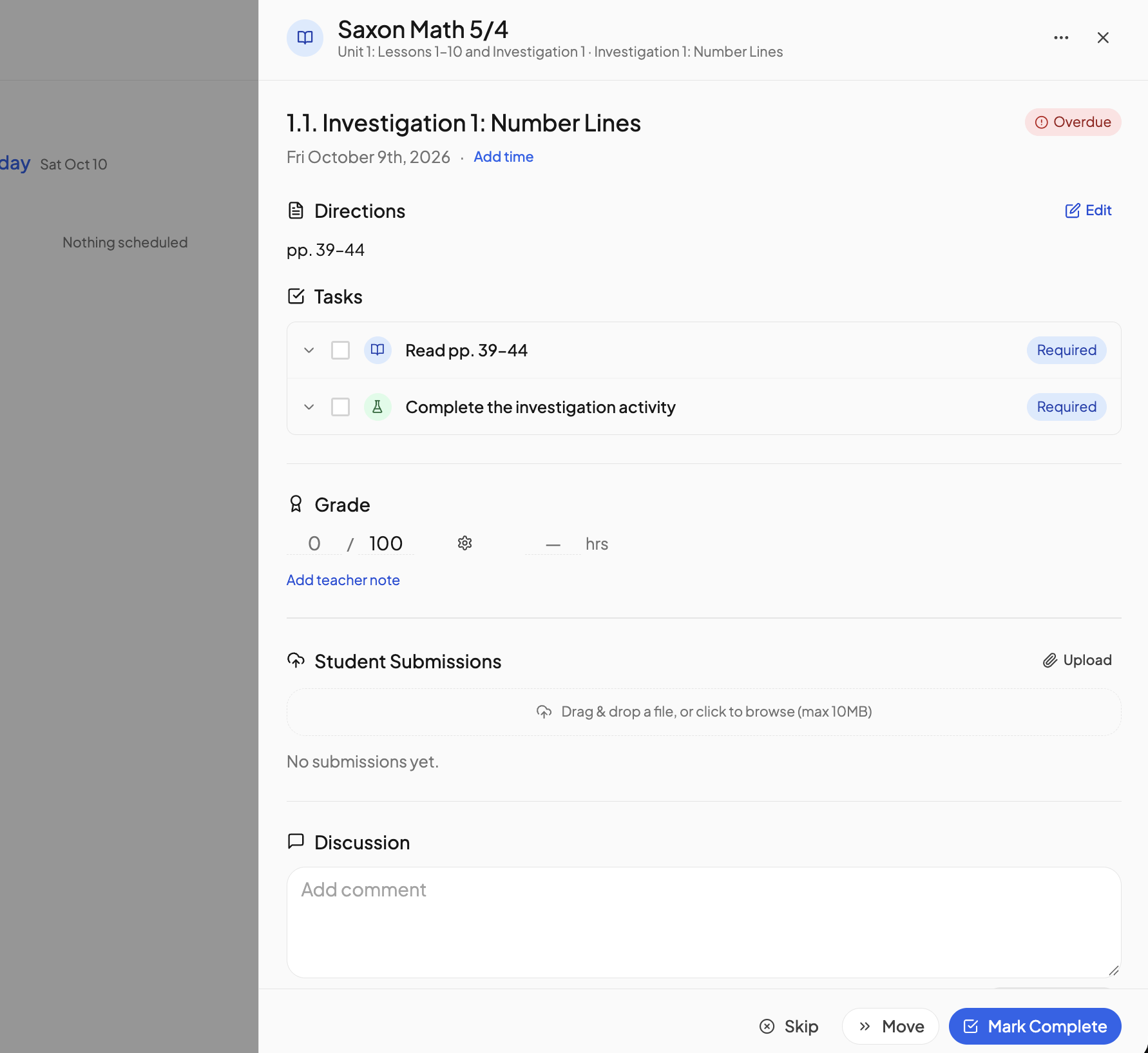Viewport: 1148px width, 1053px height.
Task: Open the three-dot more options menu
Action: click(1061, 38)
